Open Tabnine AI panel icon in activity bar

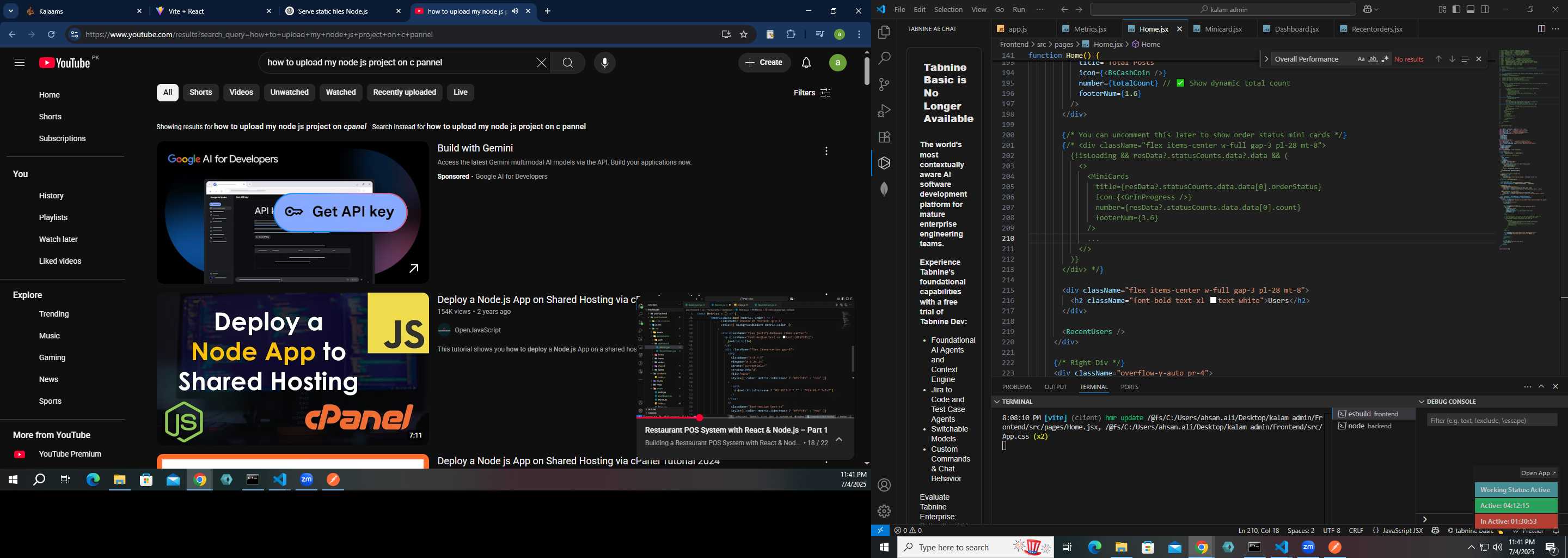pyautogui.click(x=884, y=163)
